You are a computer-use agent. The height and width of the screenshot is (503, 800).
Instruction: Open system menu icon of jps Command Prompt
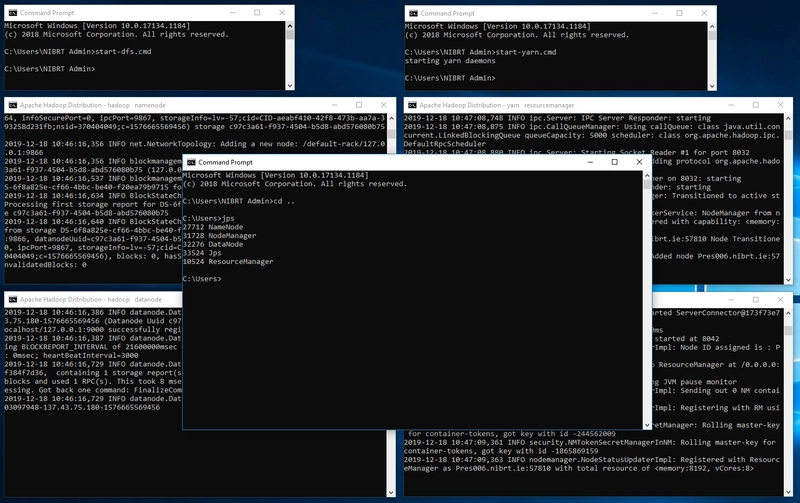point(191,162)
